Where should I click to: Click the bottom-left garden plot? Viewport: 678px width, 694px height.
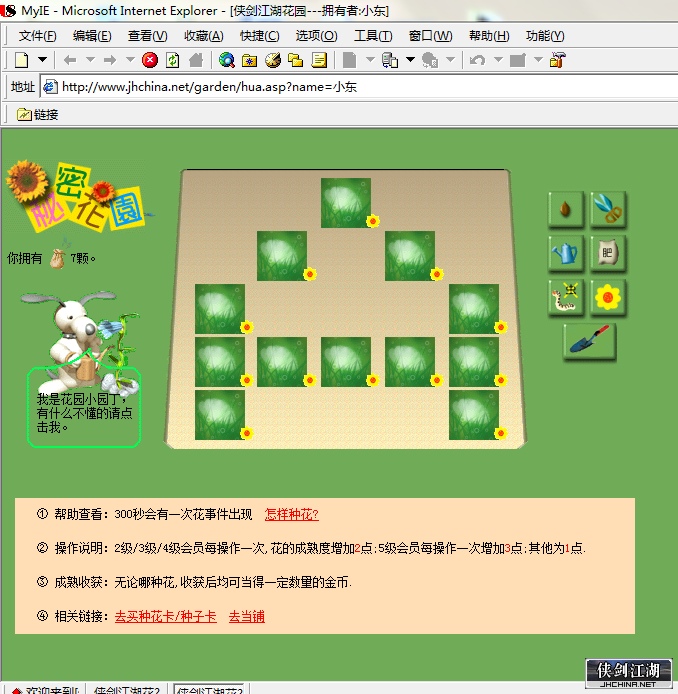pos(220,415)
